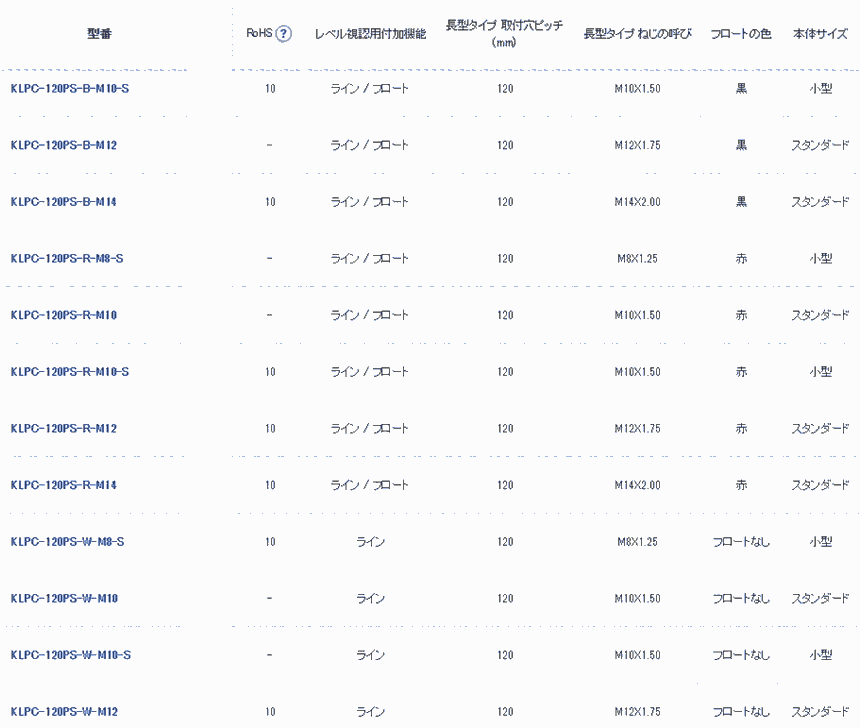Open part number KLPC-120PS-W-M10-S
This screenshot has width=860, height=728.
pos(70,655)
